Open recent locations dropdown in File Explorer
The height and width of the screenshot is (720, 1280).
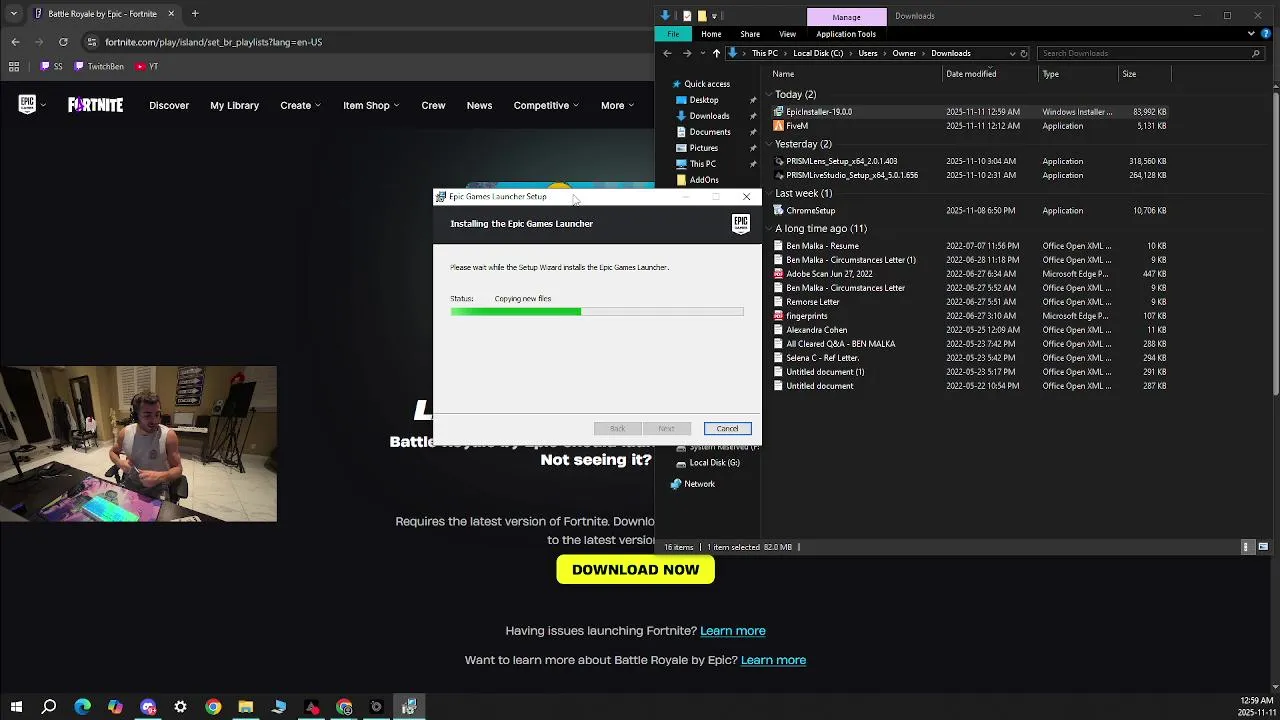click(702, 53)
